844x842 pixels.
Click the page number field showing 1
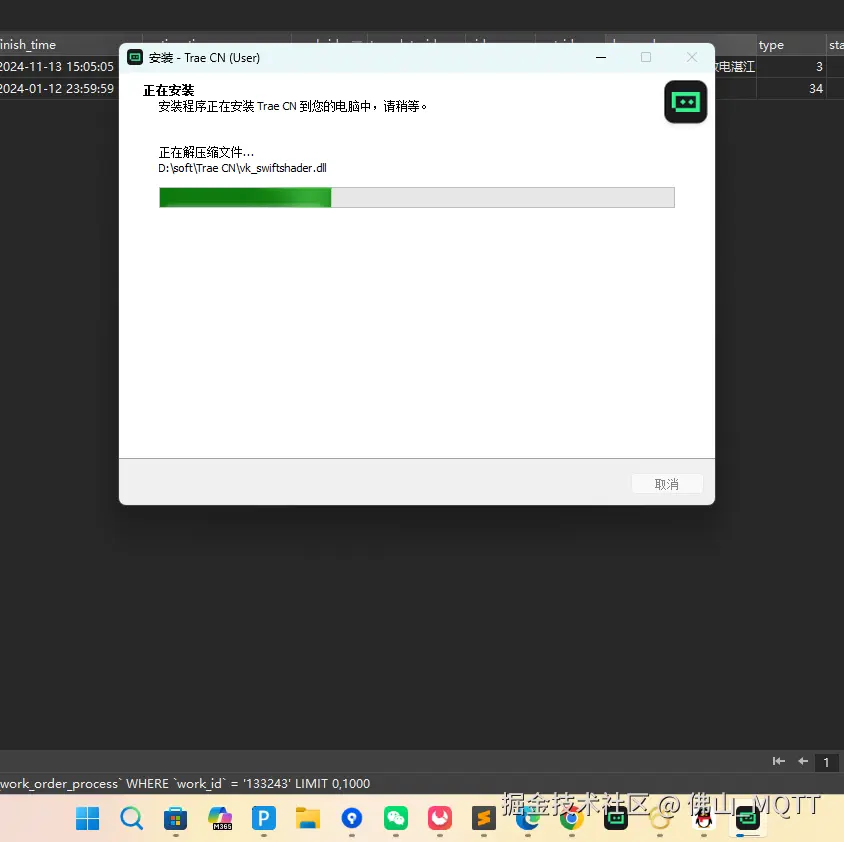[x=826, y=763]
